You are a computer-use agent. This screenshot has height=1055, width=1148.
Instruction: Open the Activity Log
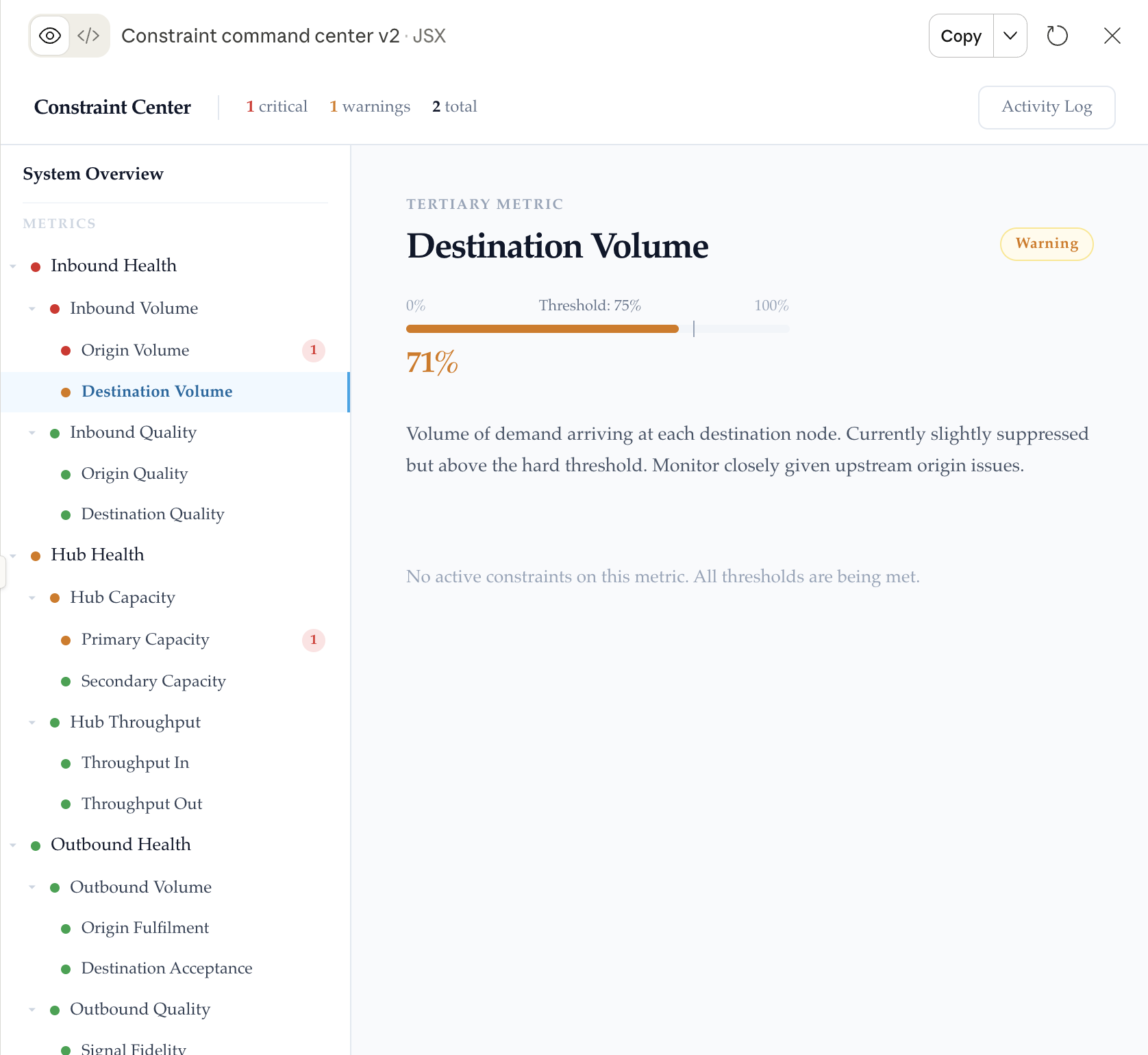[1047, 107]
